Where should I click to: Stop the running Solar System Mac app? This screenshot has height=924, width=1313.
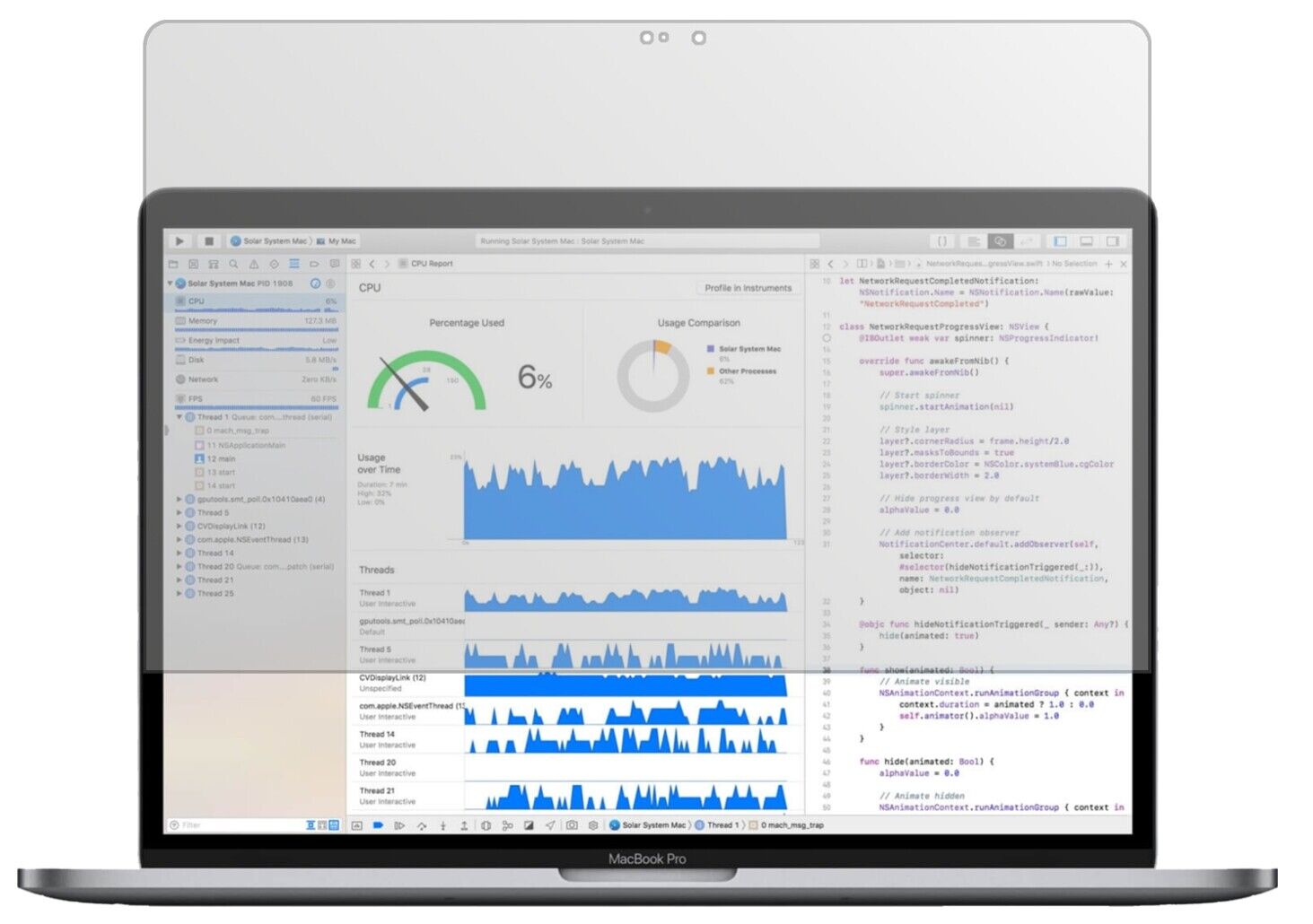tap(209, 241)
